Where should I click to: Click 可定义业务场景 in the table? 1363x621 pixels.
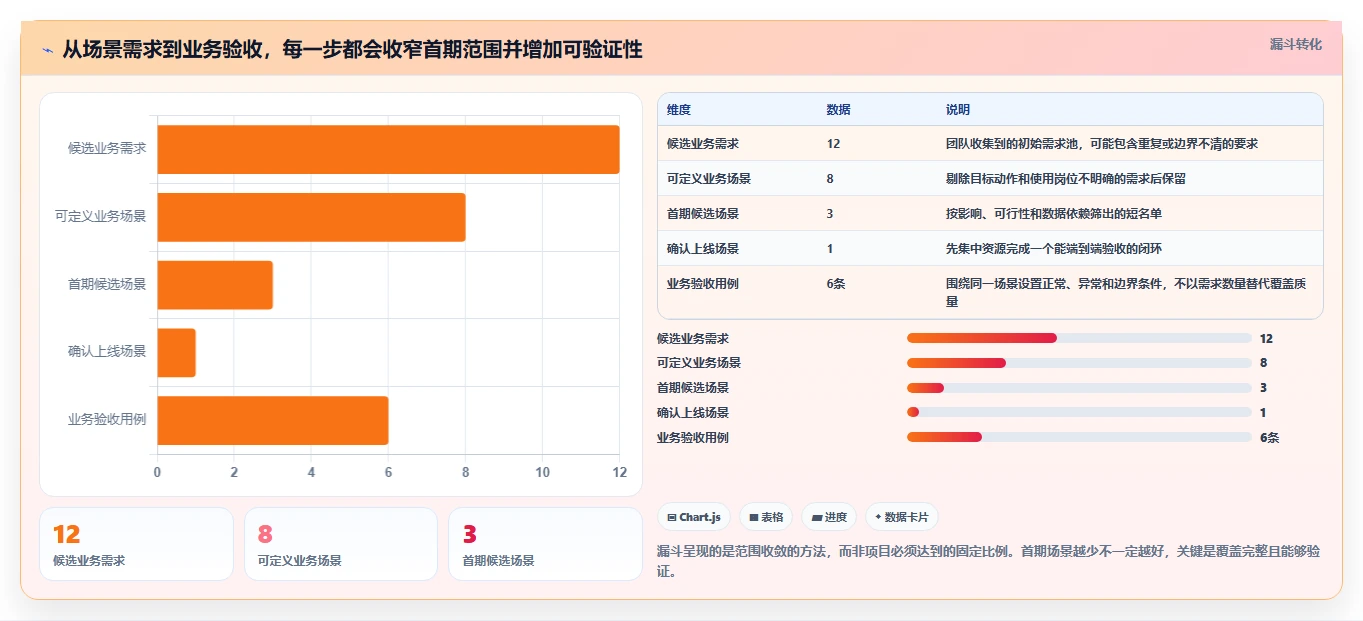tap(709, 179)
